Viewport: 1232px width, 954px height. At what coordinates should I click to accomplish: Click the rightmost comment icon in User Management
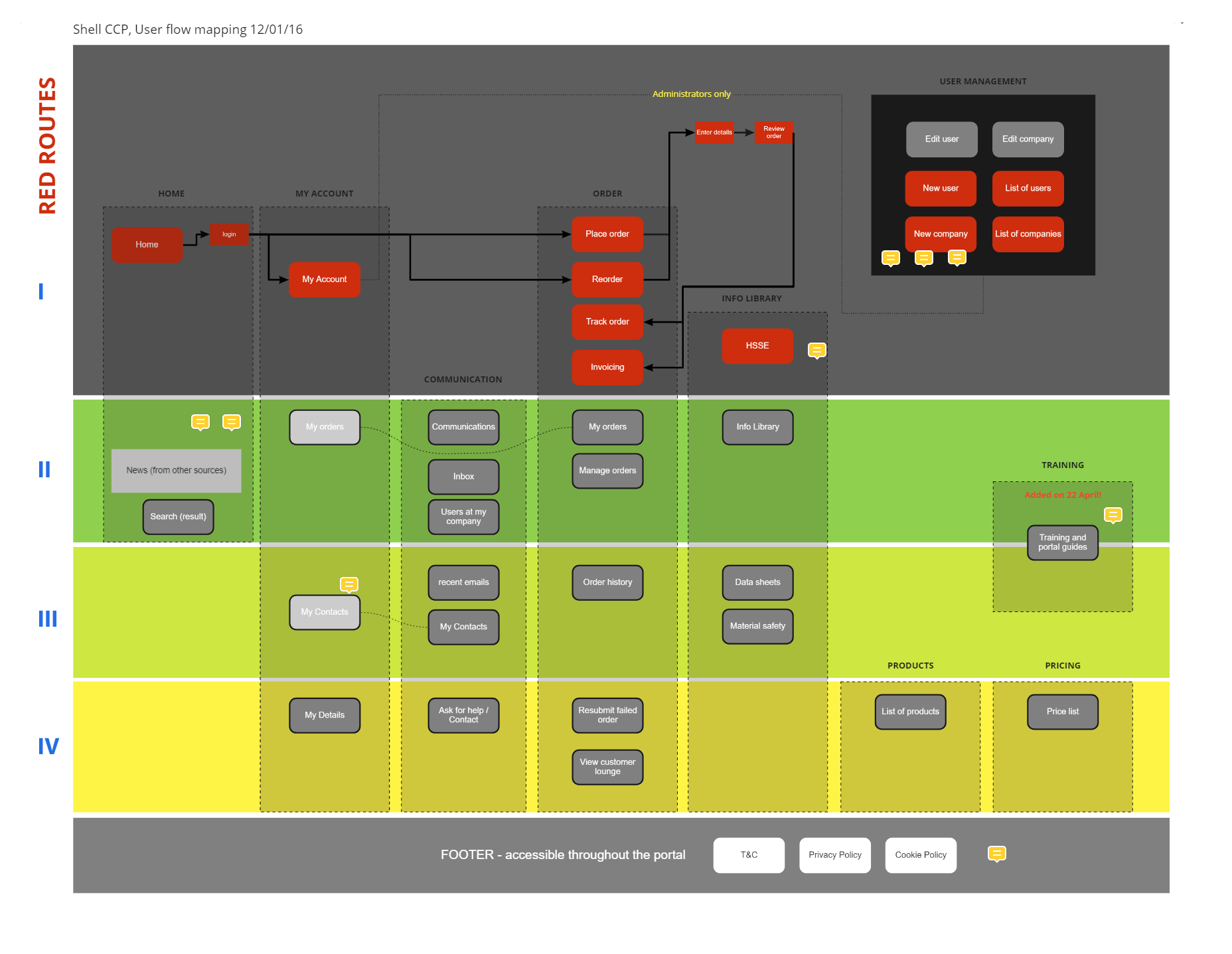coord(957,258)
